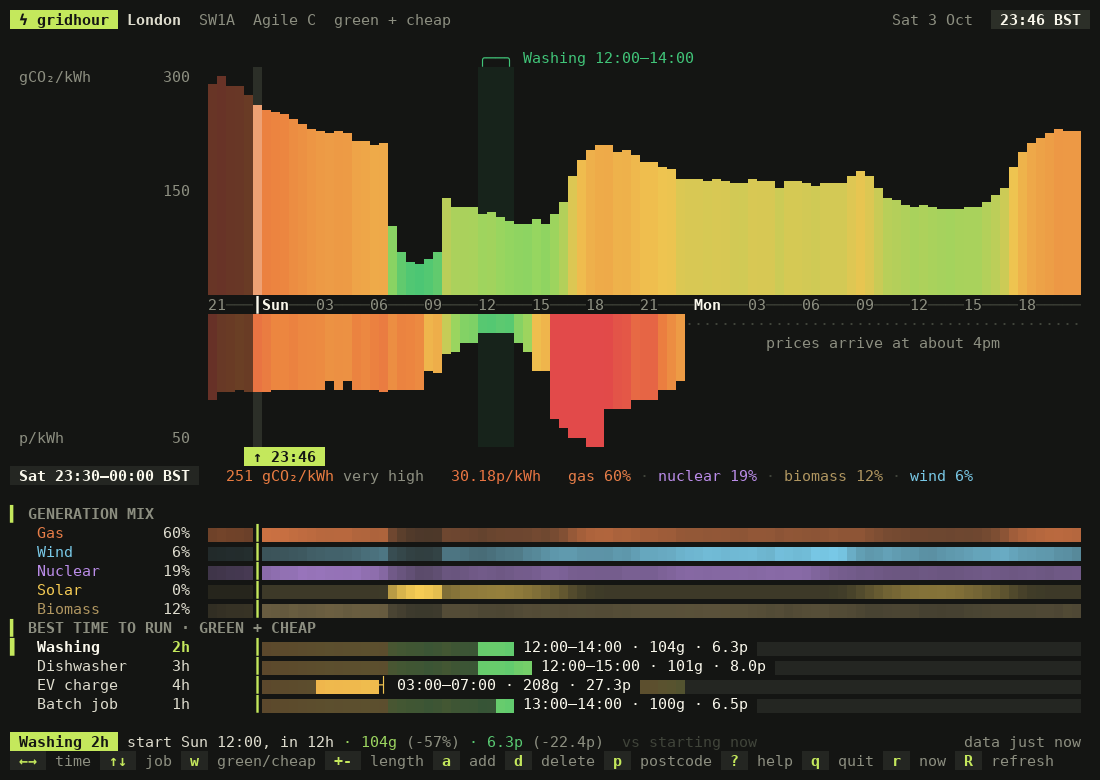Image resolution: width=1100 pixels, height=780 pixels.
Task: Click the 'd' delete key badge
Action: point(518,761)
